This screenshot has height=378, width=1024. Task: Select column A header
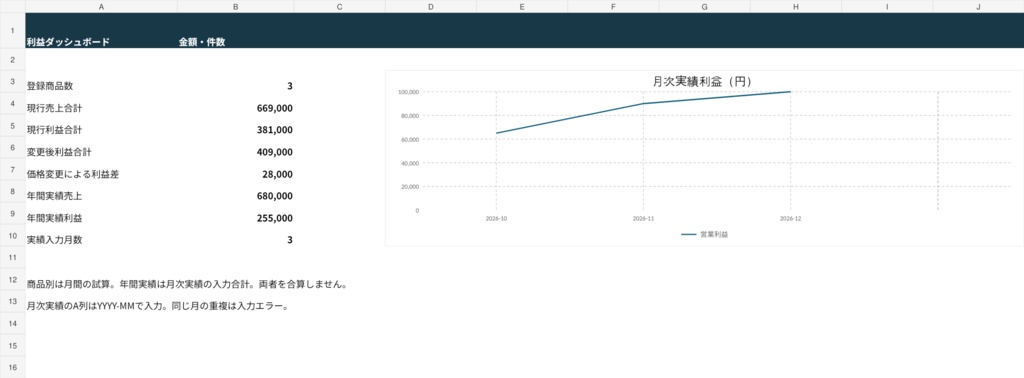click(x=101, y=7)
